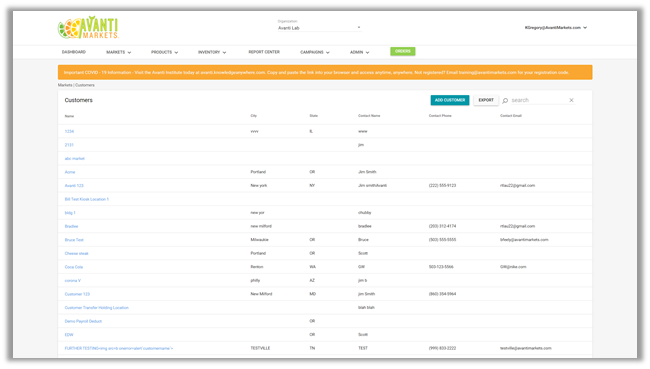
Task: Open the Organization dropdown showing Avanti Lab
Action: pos(319,28)
